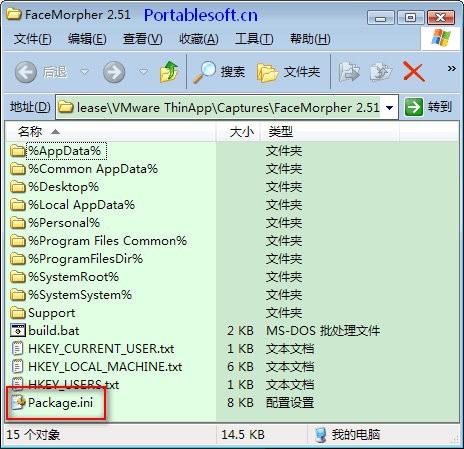Open the address bar dropdown arrow
Viewport: 464px width, 449px height.
(389, 108)
